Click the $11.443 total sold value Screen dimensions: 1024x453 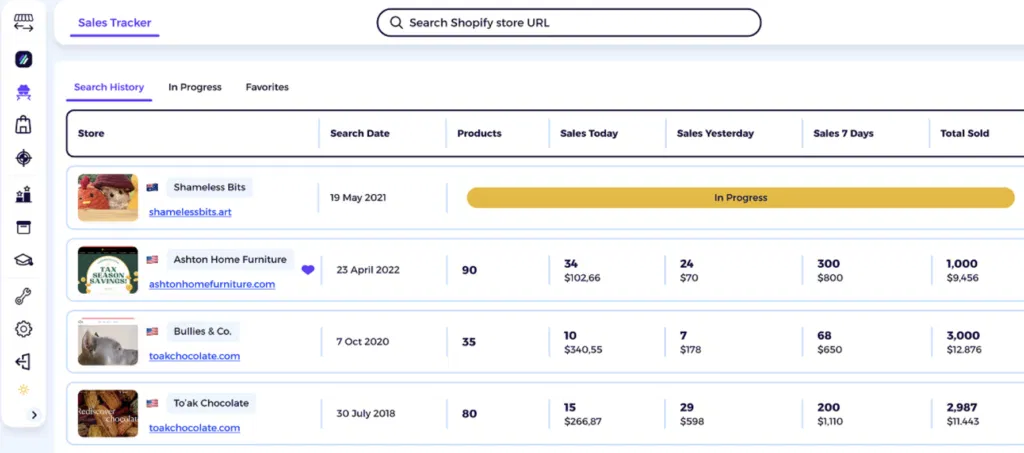point(963,422)
